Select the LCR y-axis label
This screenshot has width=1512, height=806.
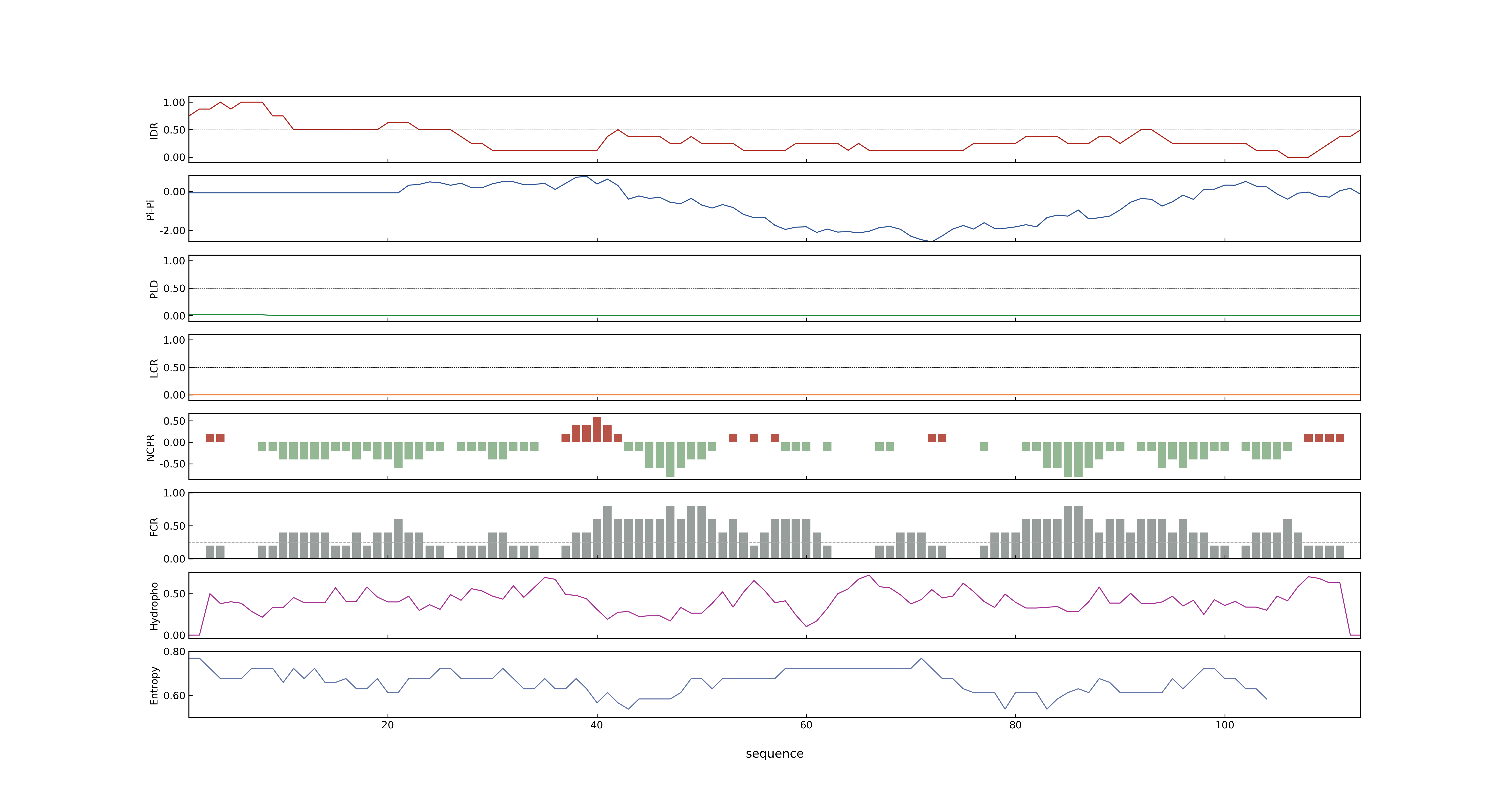click(154, 368)
